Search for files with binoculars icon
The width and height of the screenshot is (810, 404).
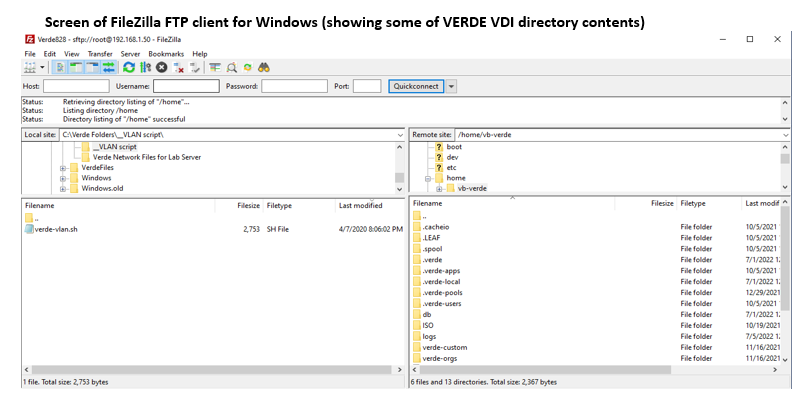pos(264,67)
